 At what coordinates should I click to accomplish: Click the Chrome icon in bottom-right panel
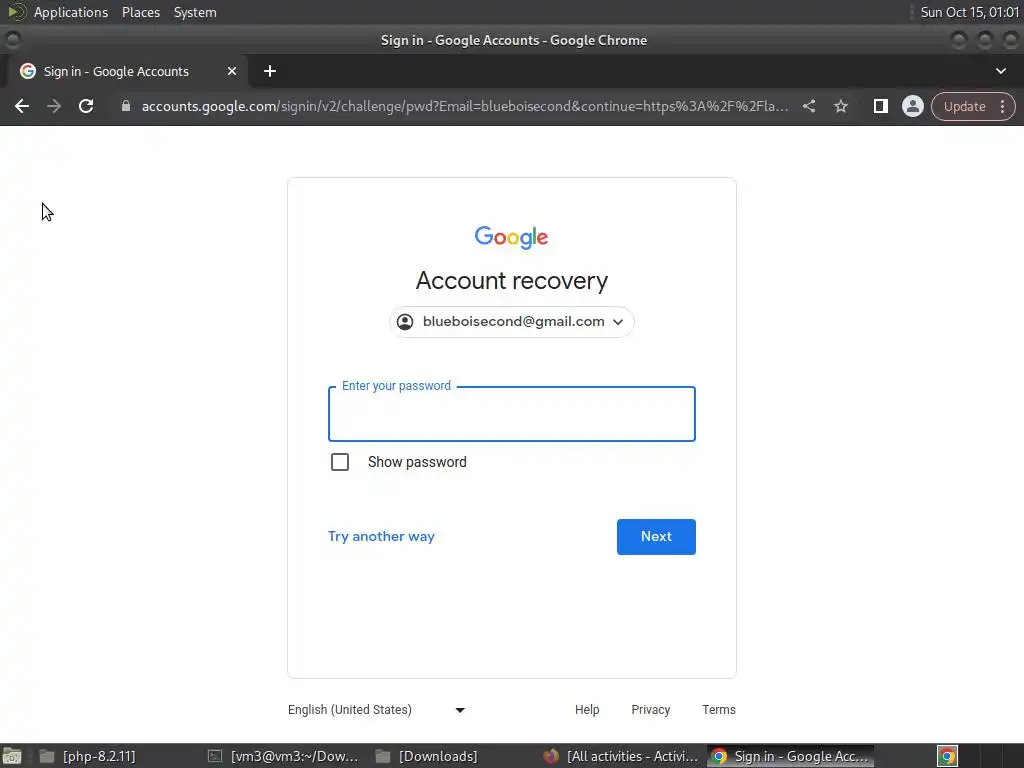coord(947,756)
